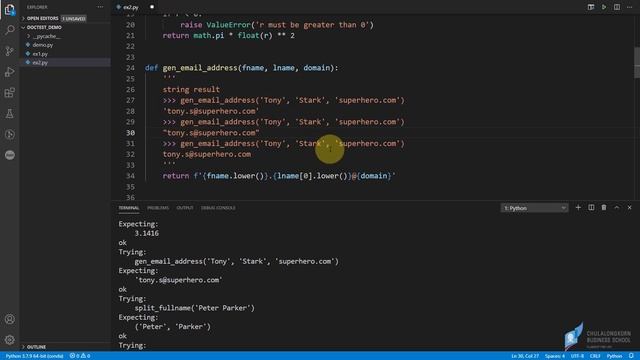Click line number 34 in gutter
640x360 pixels.
pyautogui.click(x=130, y=176)
